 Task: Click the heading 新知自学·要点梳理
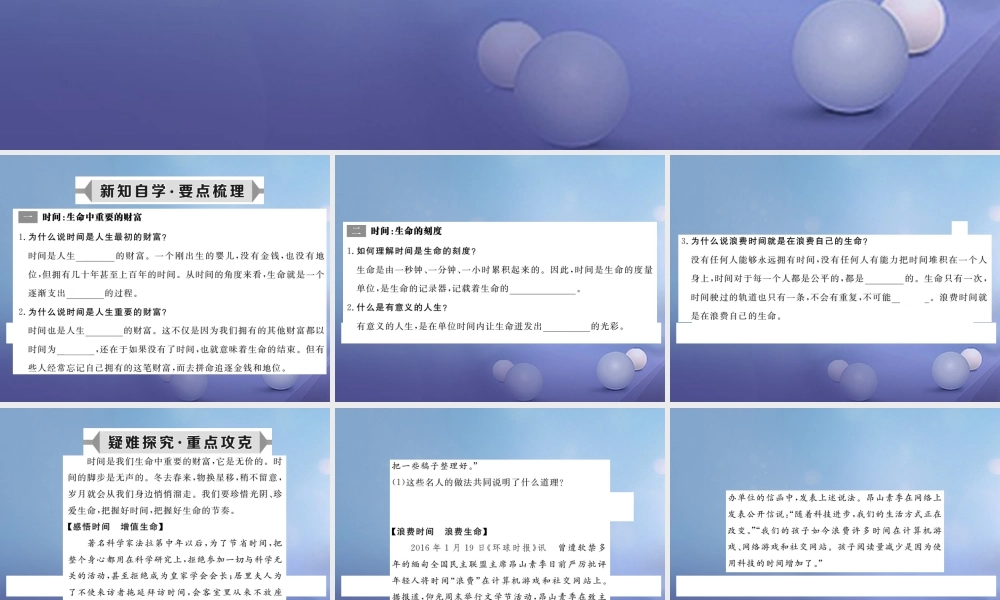170,191
